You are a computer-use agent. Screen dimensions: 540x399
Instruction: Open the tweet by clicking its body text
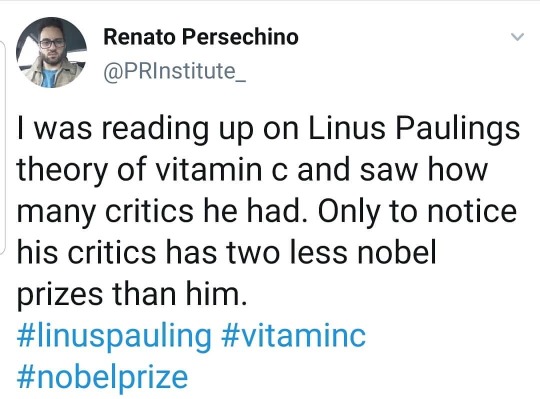[268, 211]
